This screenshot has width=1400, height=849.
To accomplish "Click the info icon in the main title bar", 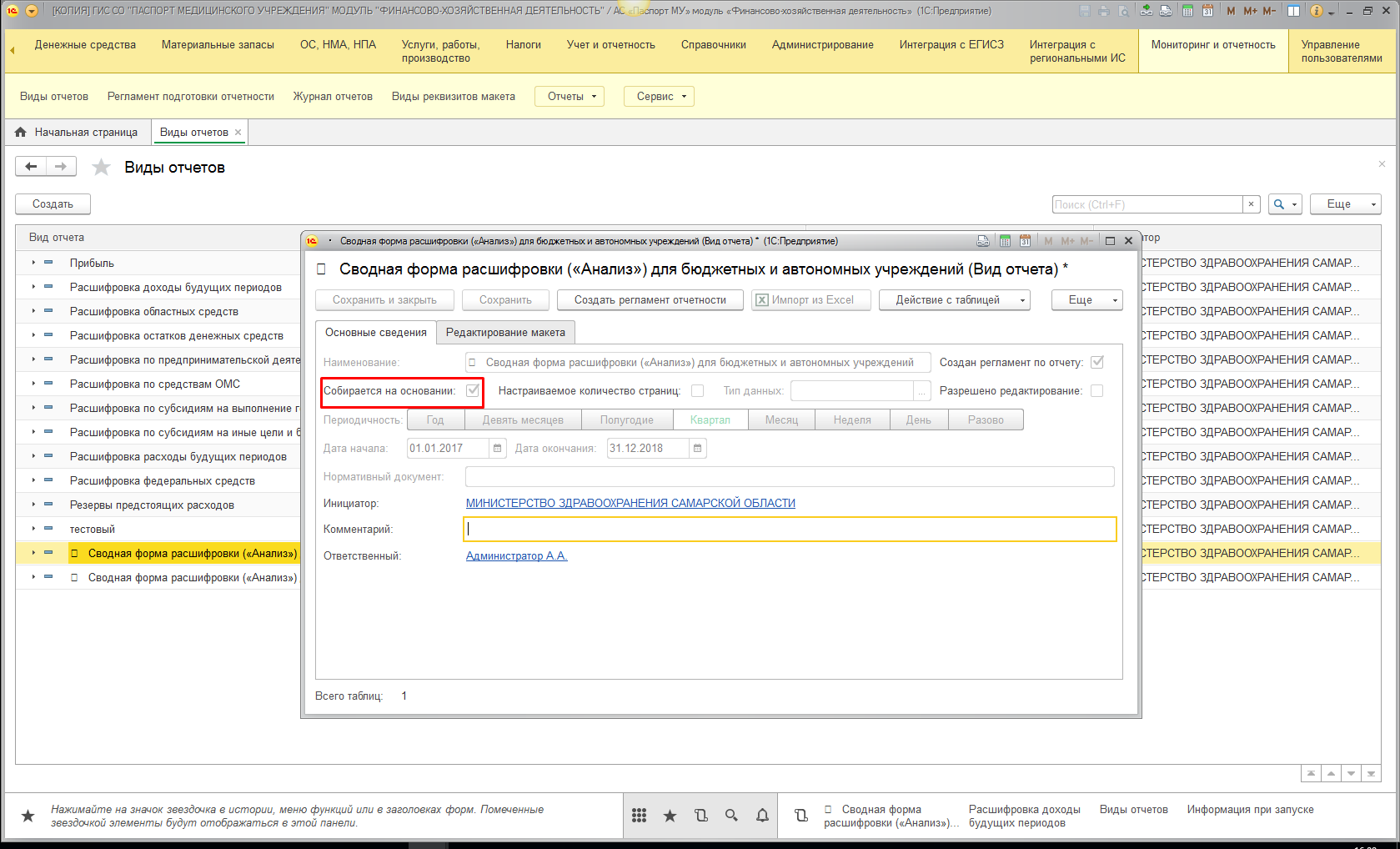I will [x=1317, y=11].
